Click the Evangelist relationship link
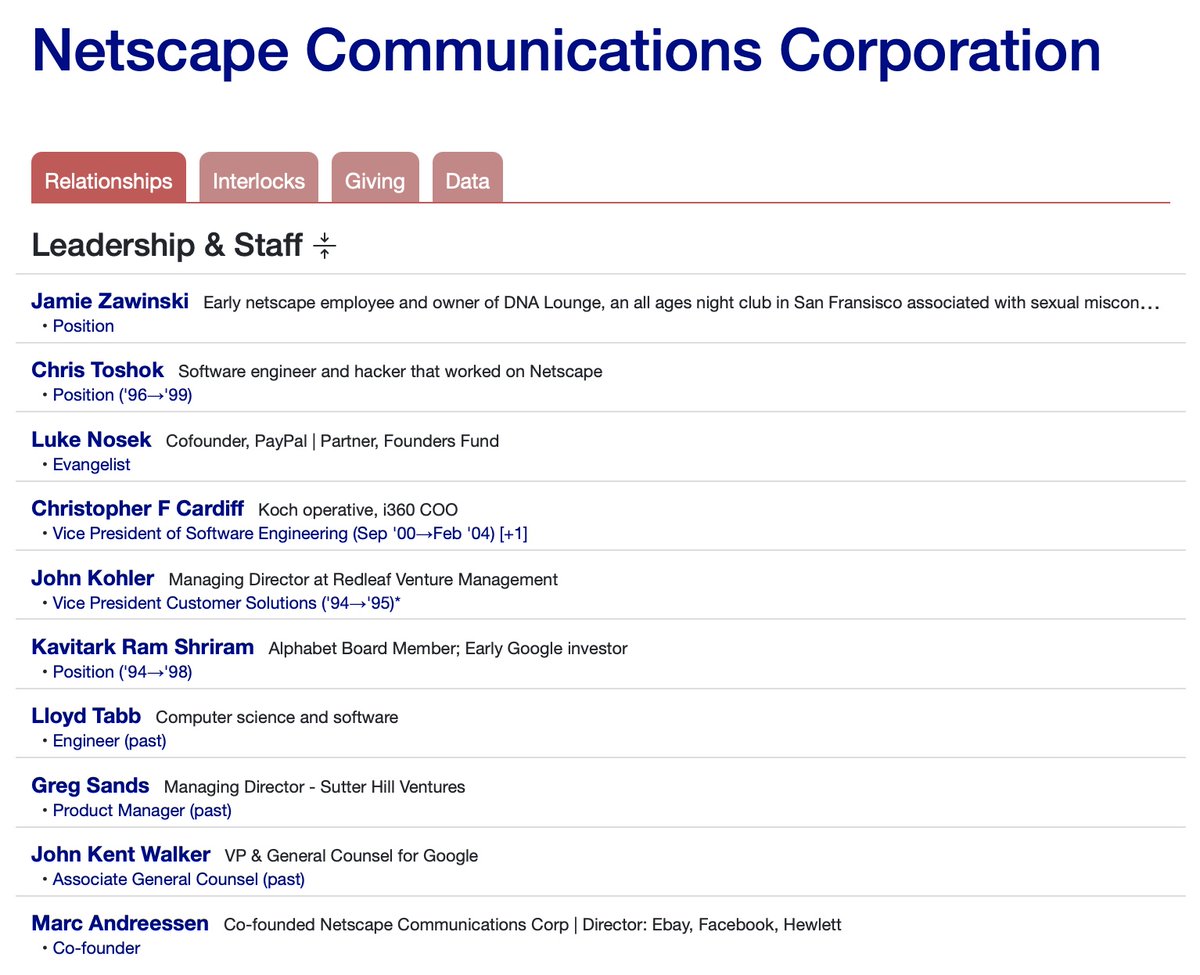 pos(91,464)
